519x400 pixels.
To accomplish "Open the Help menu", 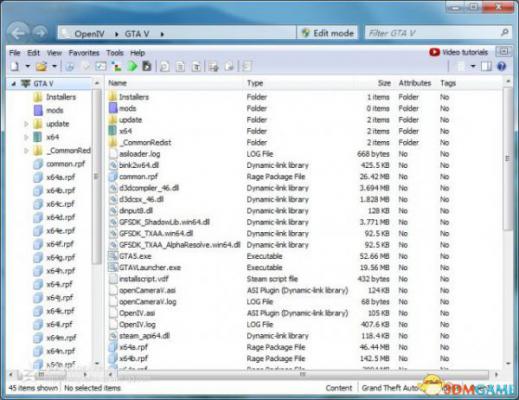I will point(137,53).
